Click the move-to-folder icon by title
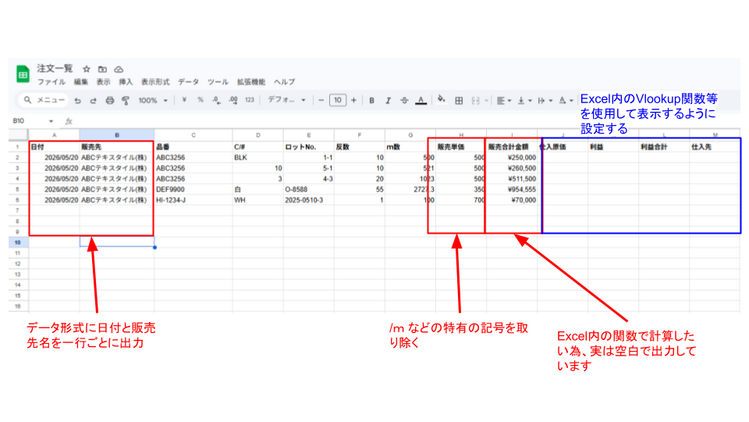Image resolution: width=749 pixels, height=422 pixels. tap(102, 69)
